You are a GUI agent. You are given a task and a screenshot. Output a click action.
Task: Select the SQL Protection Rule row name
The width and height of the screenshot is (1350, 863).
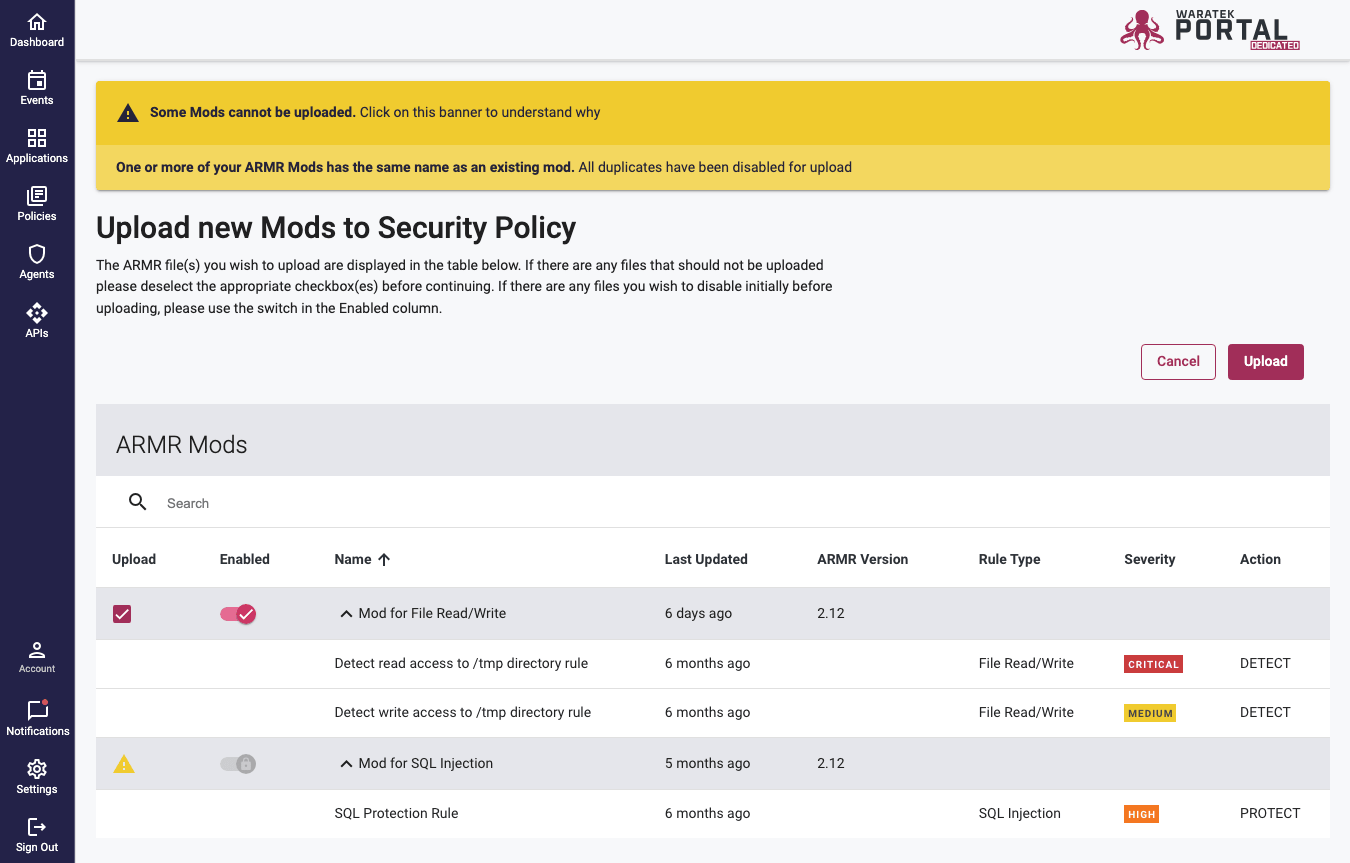coord(396,813)
